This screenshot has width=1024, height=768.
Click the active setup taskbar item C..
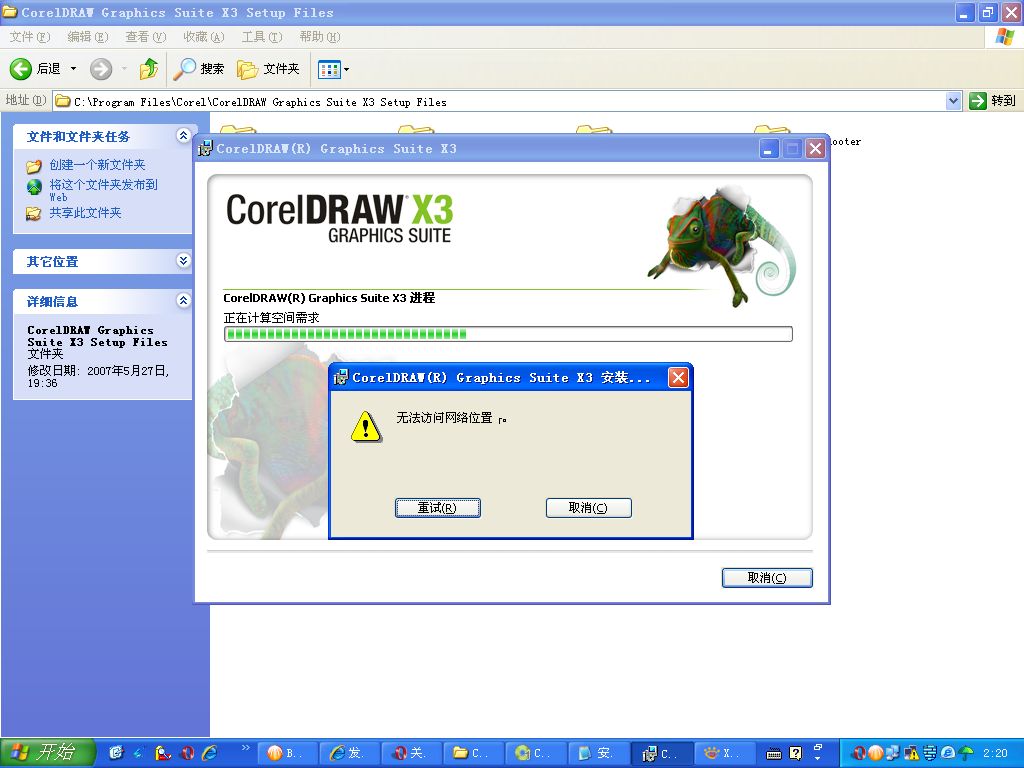(x=662, y=753)
